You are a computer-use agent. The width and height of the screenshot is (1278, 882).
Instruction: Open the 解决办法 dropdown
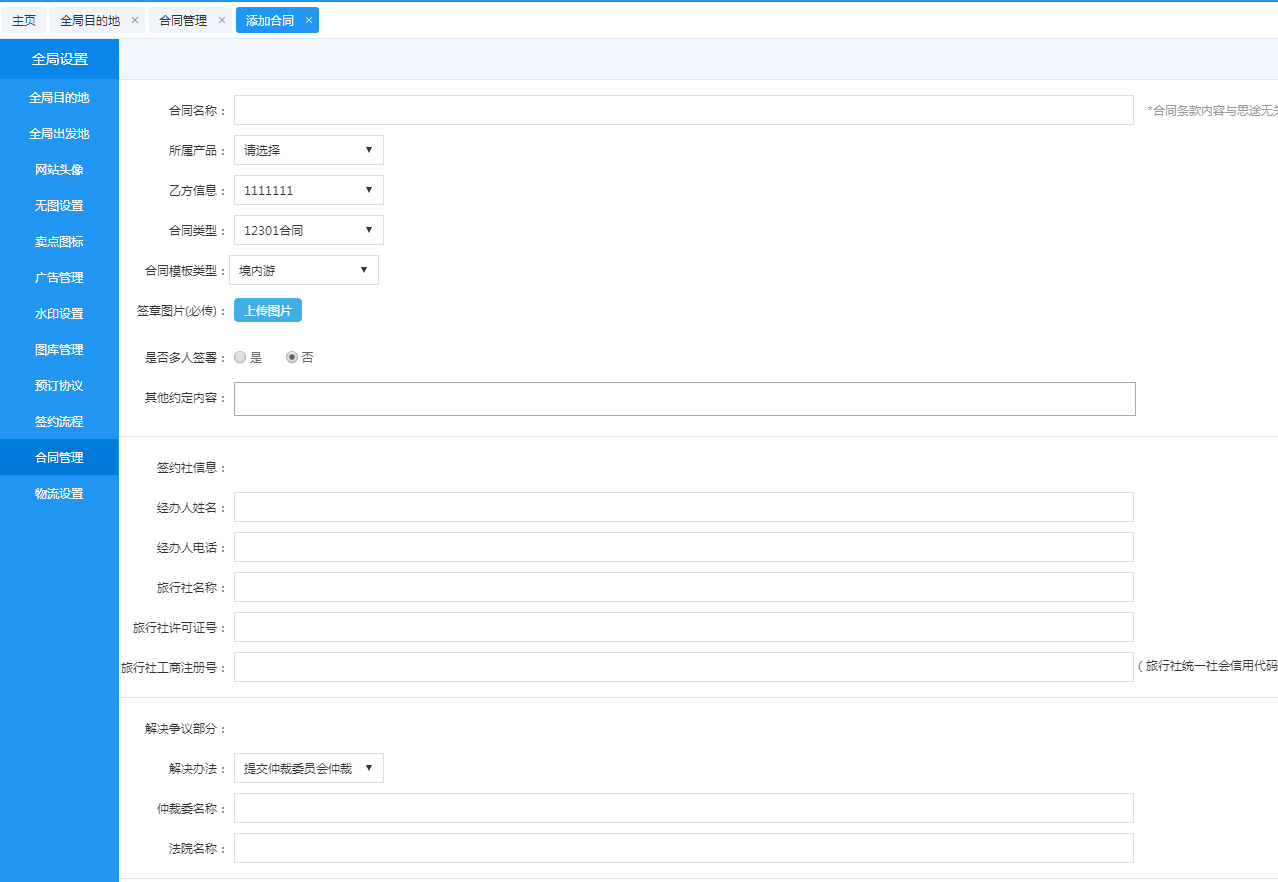coord(308,768)
